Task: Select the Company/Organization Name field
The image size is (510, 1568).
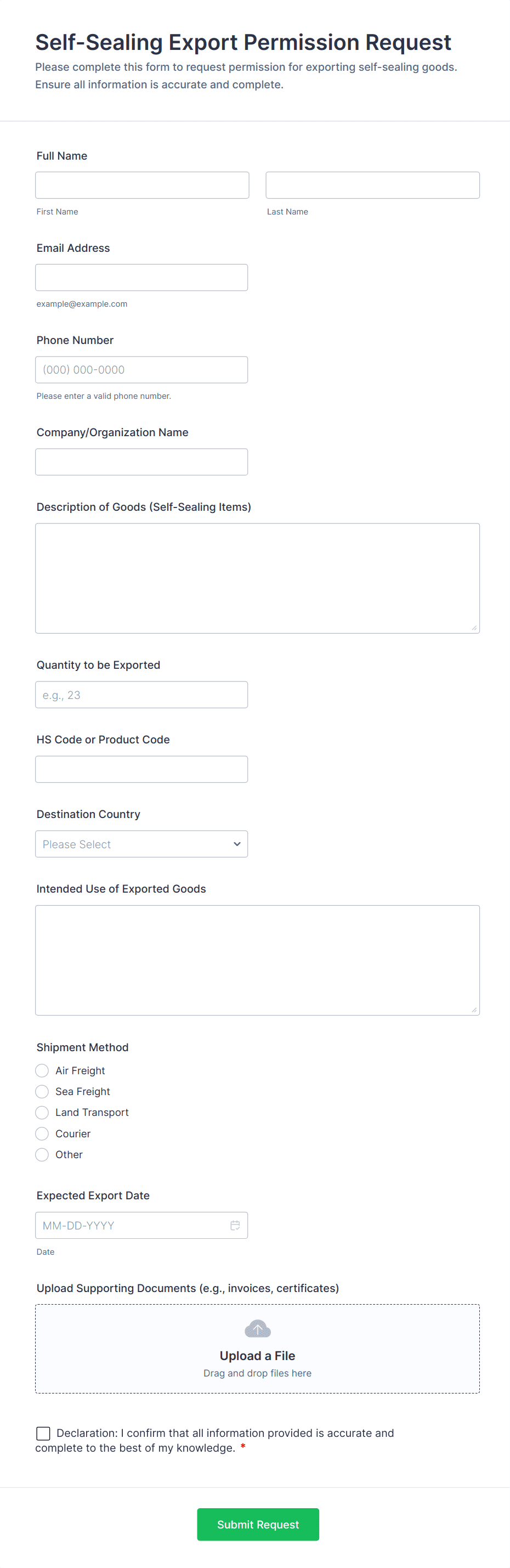Action: pos(141,461)
